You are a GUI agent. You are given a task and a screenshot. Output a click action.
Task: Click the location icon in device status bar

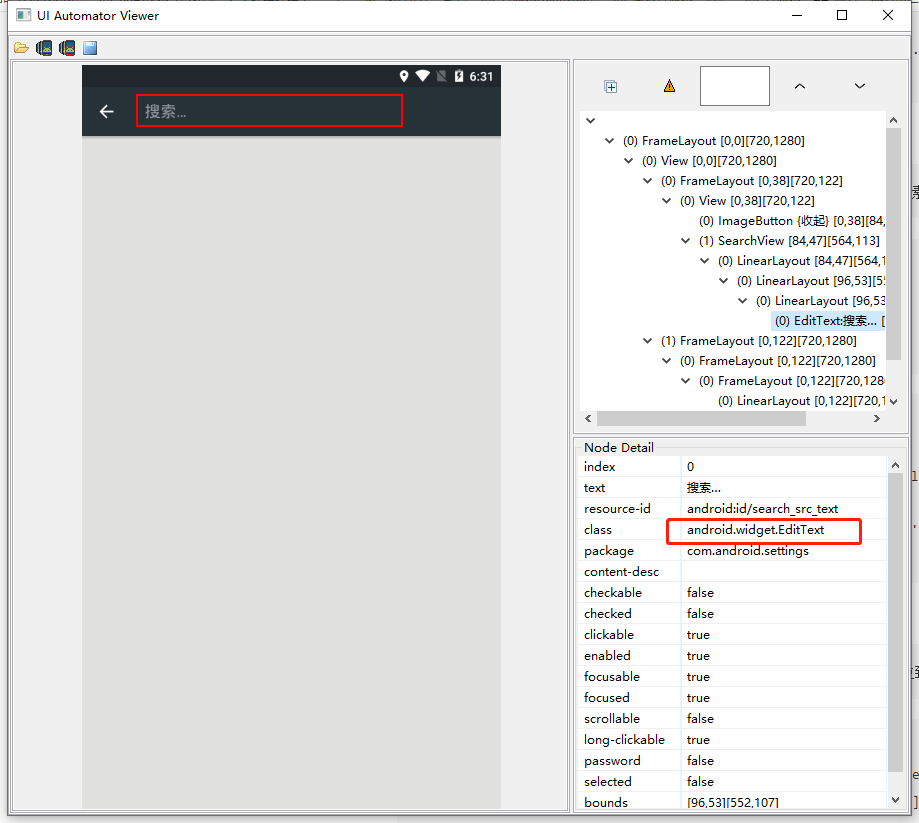point(404,76)
